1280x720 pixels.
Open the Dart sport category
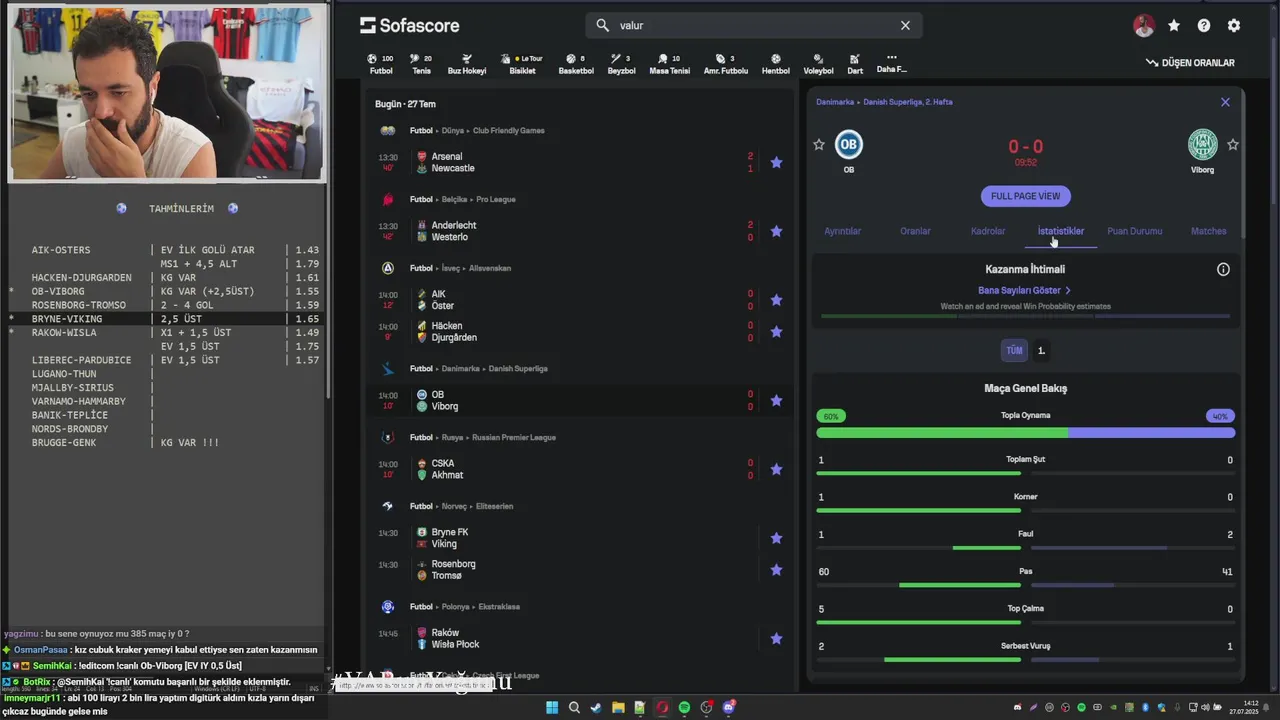point(855,64)
